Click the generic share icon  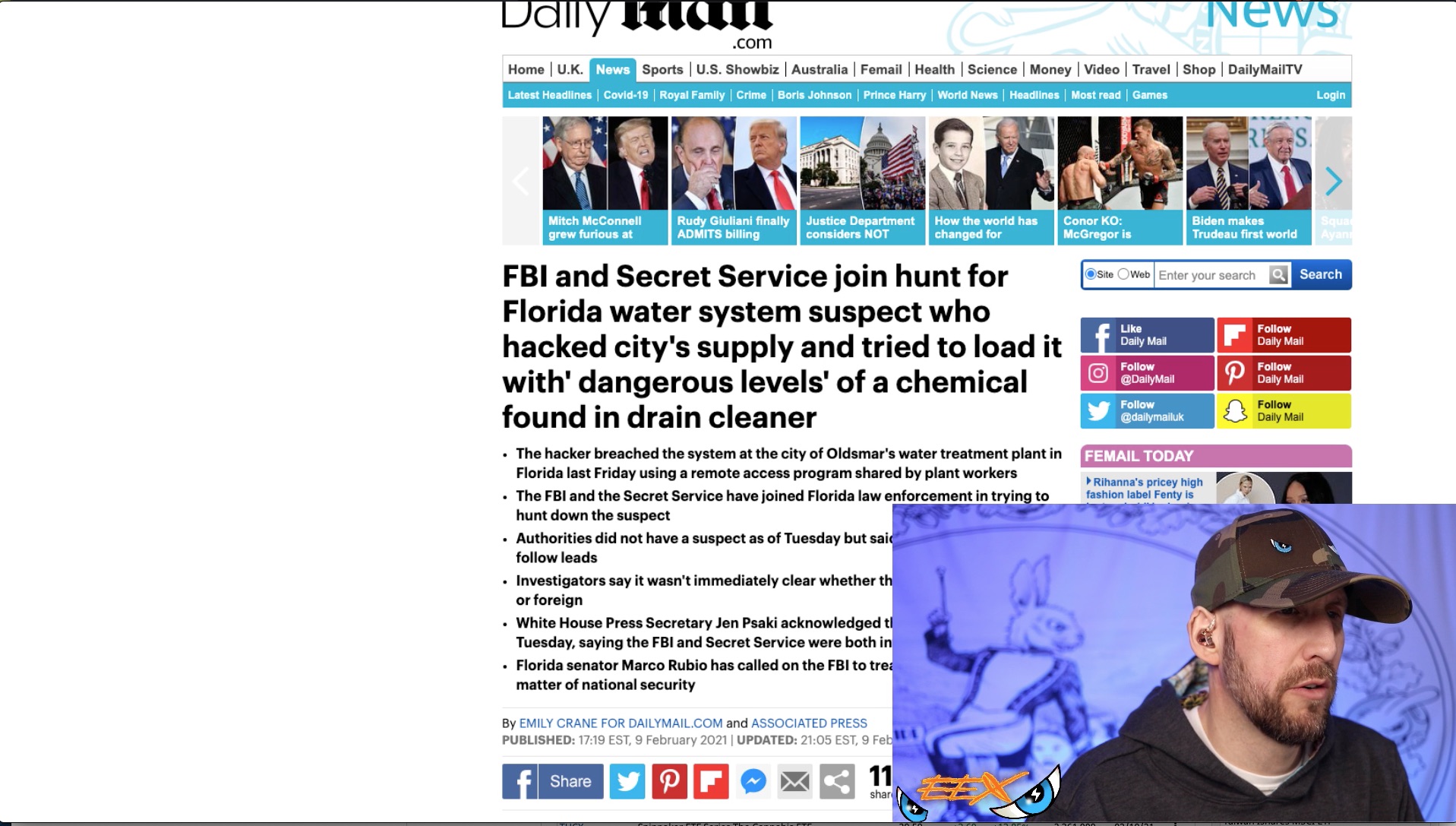point(837,781)
